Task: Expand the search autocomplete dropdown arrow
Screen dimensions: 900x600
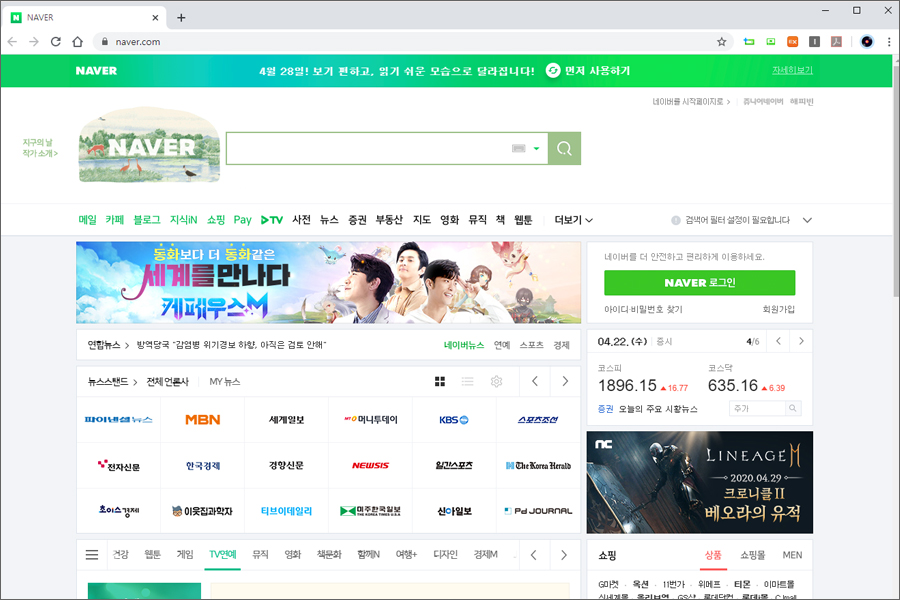Action: click(x=536, y=149)
